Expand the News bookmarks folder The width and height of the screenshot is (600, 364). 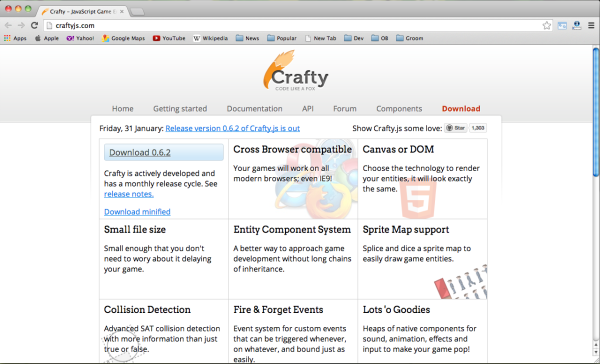248,38
